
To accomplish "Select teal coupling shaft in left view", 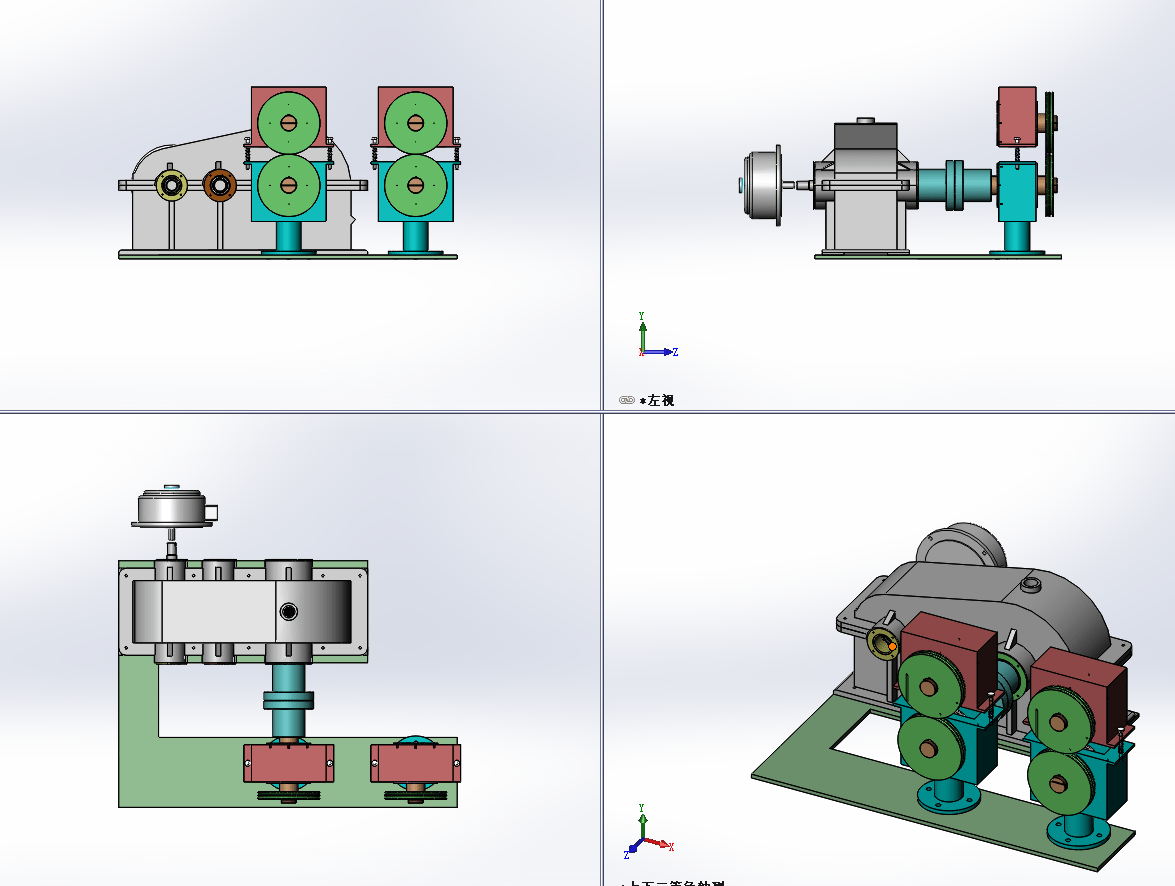I will coord(955,185).
